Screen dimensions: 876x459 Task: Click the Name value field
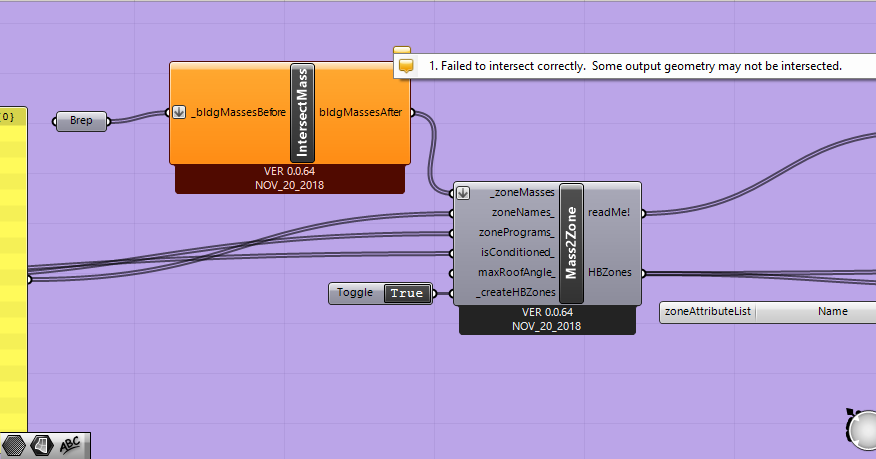click(x=816, y=312)
